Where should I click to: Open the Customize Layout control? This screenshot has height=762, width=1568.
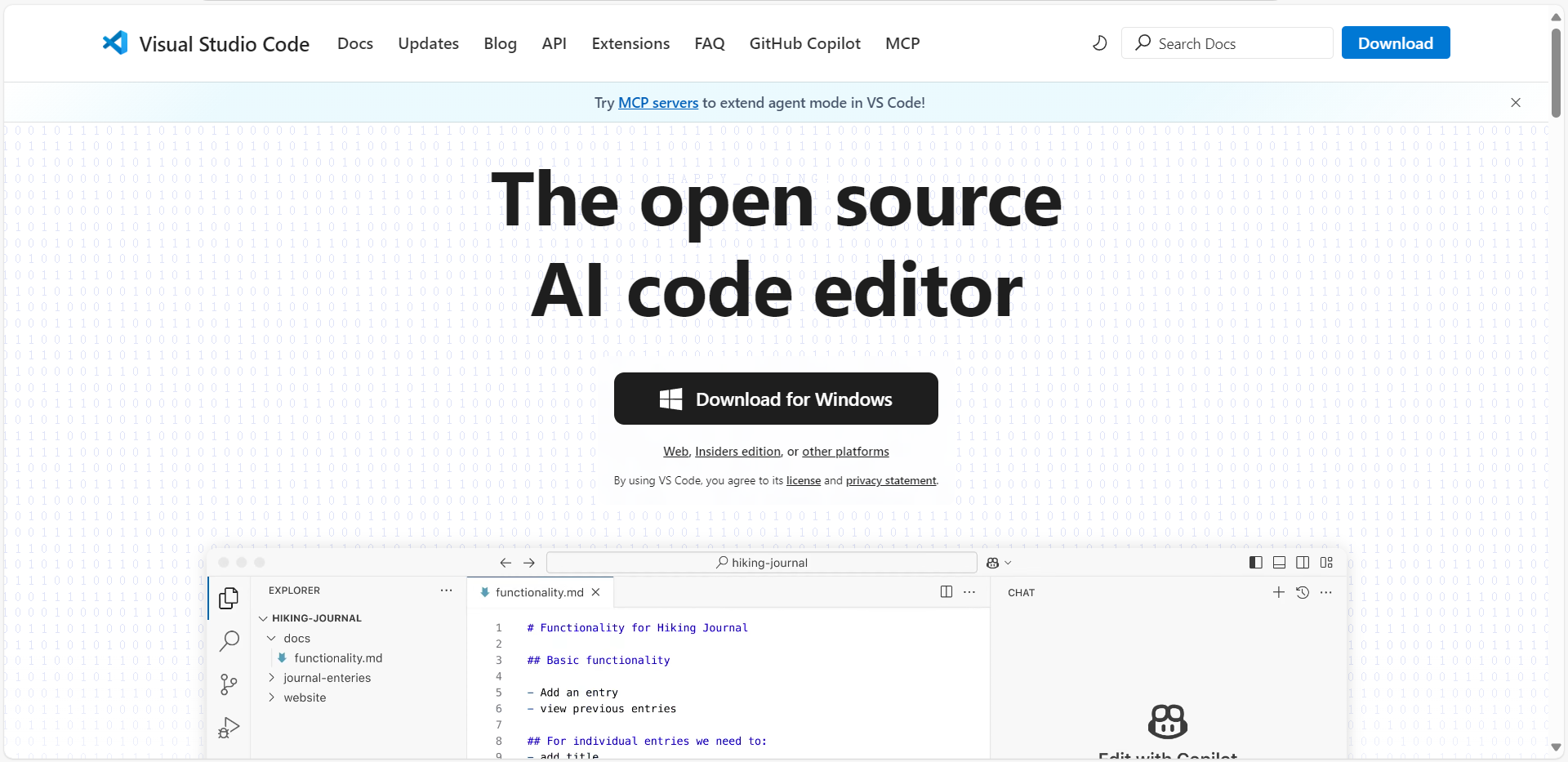point(1327,562)
